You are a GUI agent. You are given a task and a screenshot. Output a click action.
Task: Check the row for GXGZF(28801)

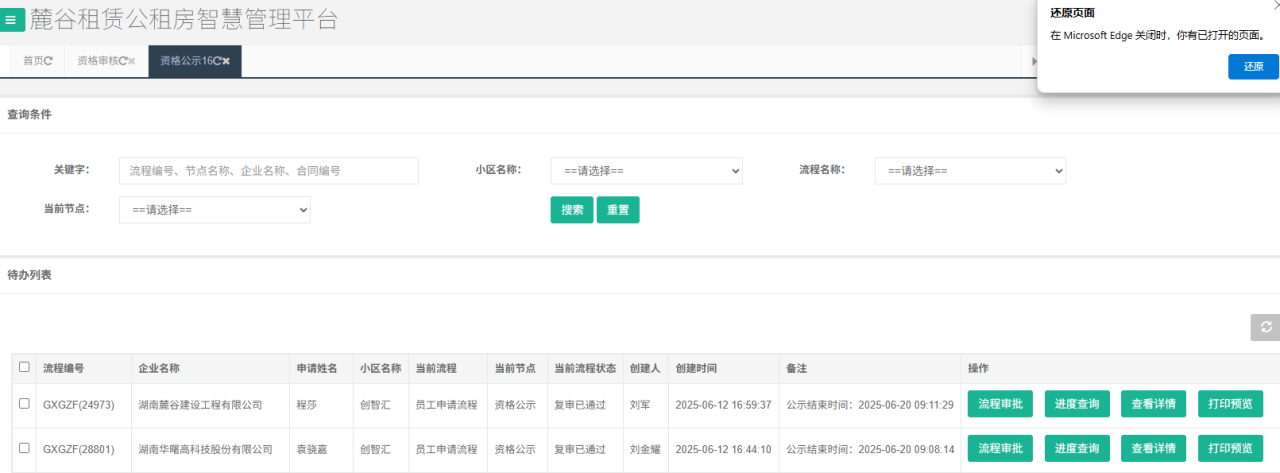(24, 449)
